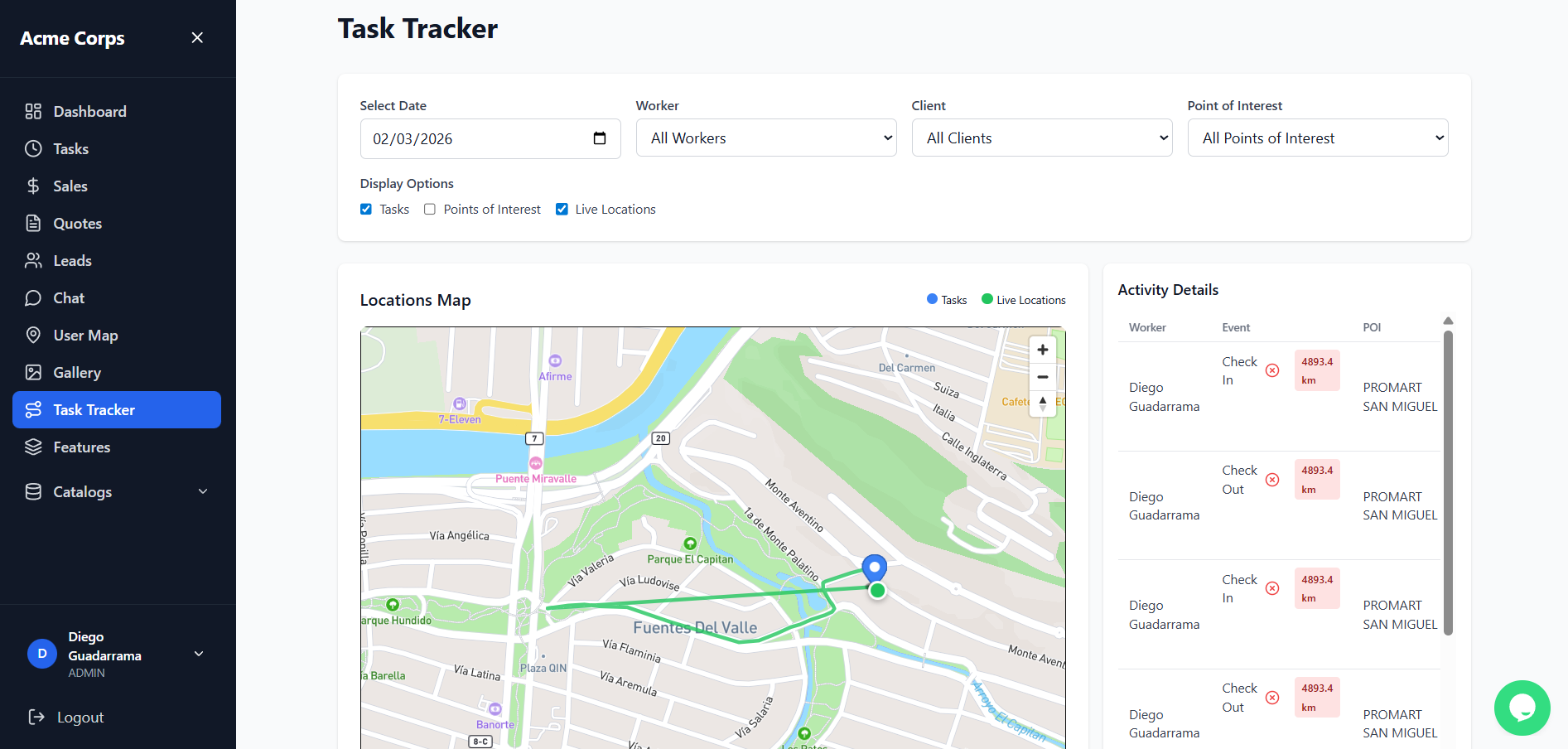
Task: Click the map zoom in plus button
Action: pyautogui.click(x=1042, y=350)
